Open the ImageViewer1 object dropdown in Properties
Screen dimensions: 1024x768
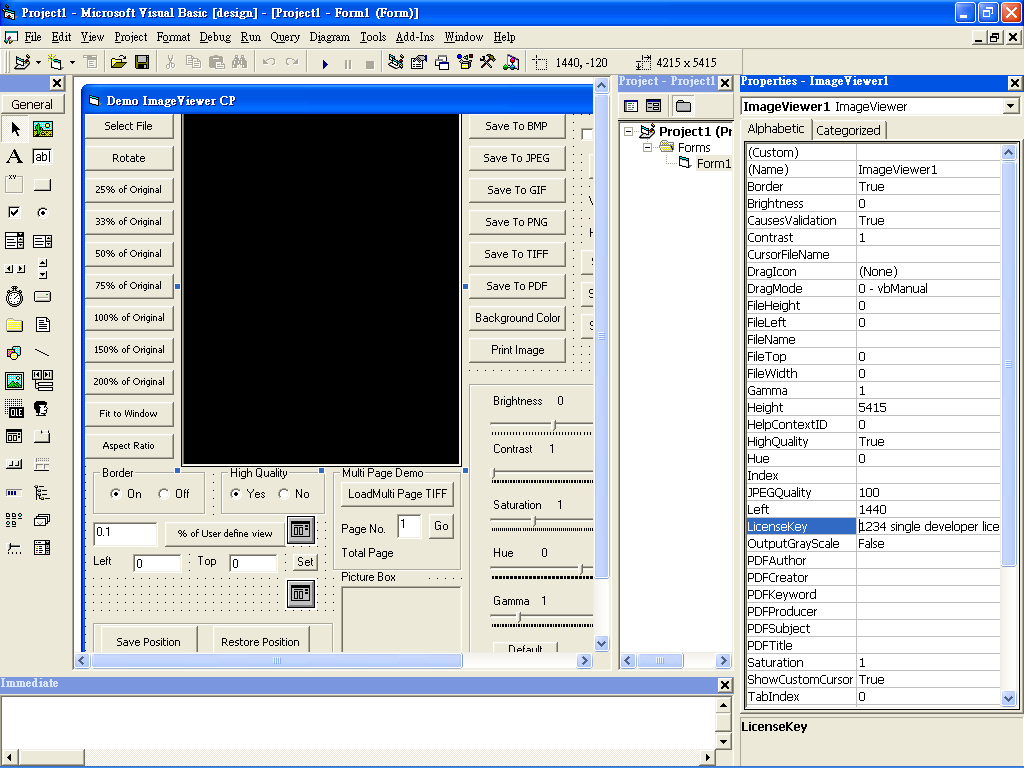click(1010, 106)
